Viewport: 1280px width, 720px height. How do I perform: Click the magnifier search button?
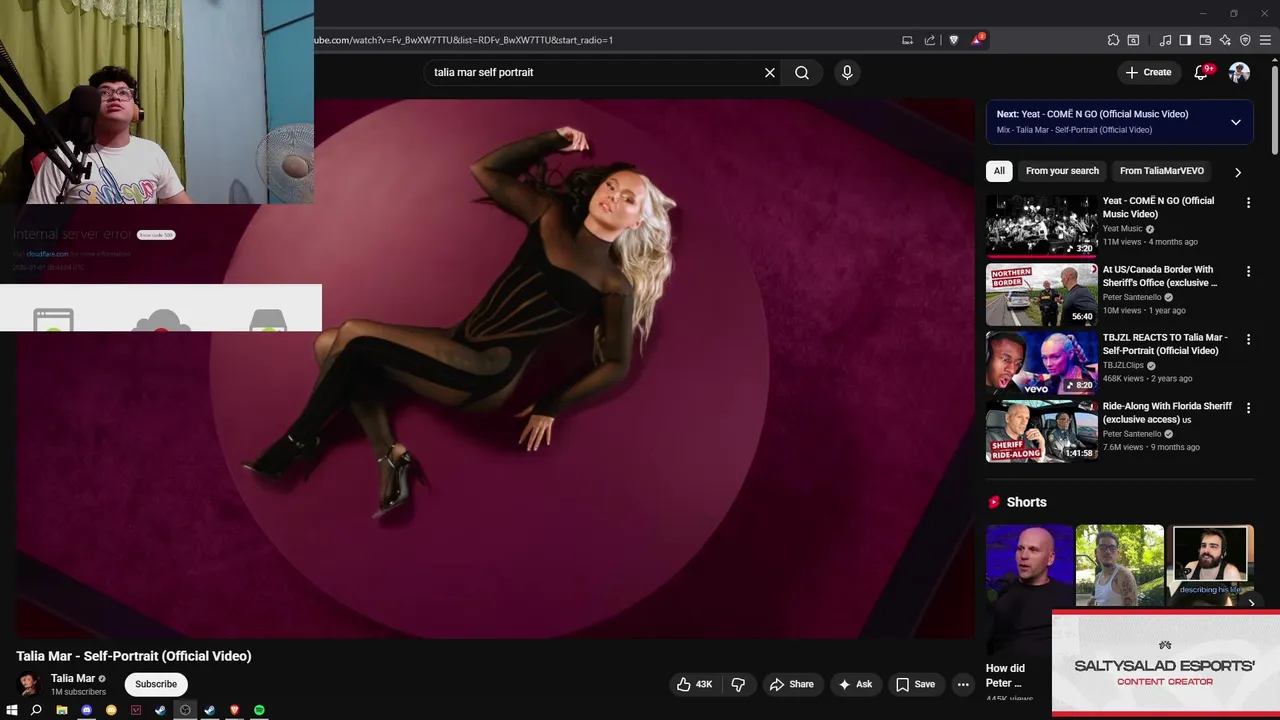(x=802, y=72)
